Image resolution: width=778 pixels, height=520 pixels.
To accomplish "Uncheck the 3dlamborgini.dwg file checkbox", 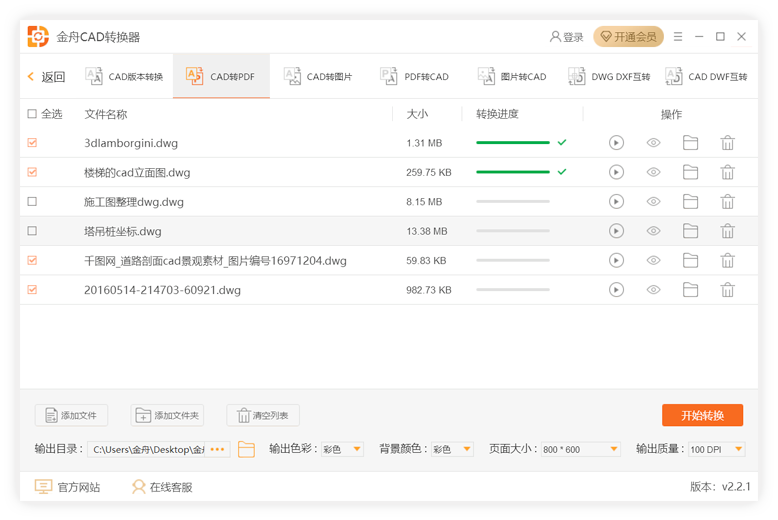I will pyautogui.click(x=32, y=143).
